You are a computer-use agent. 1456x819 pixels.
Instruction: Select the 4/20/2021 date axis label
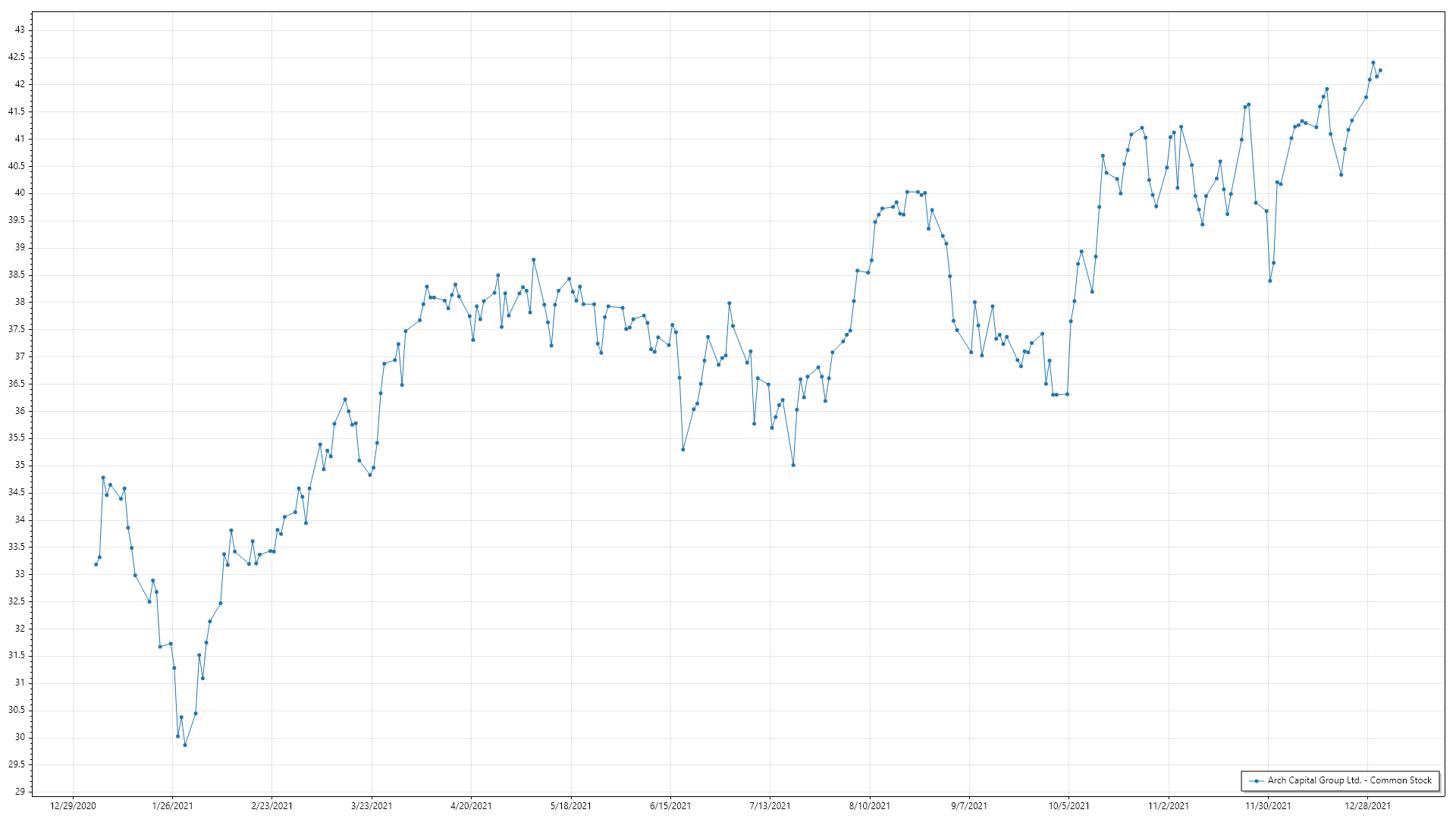(471, 806)
